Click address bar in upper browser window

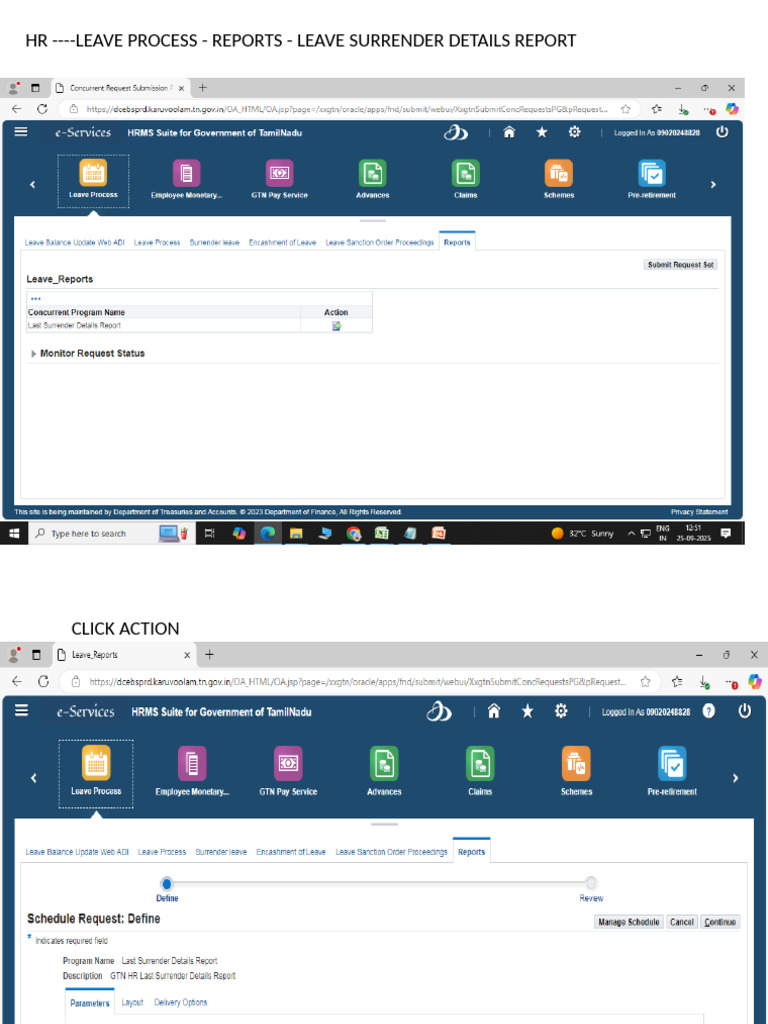346,109
